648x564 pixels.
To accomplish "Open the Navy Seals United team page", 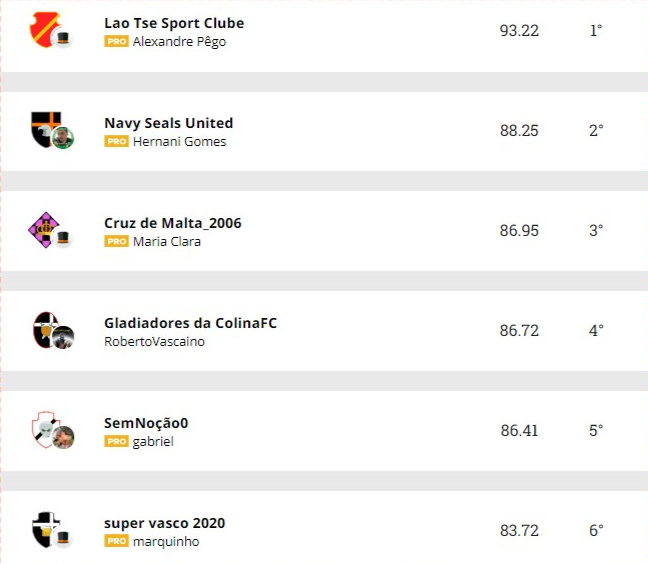I will [168, 123].
